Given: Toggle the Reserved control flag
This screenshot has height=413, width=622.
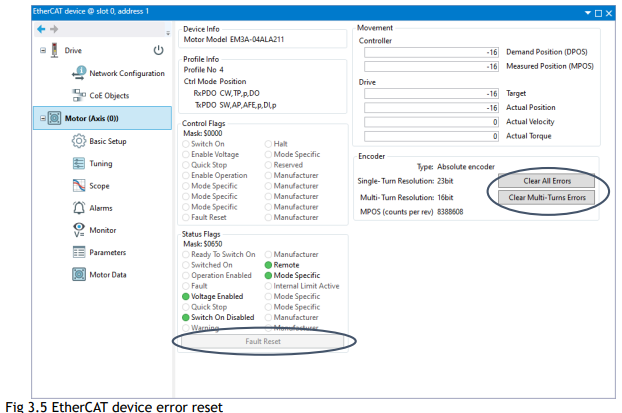Looking at the screenshot, I should (x=268, y=165).
